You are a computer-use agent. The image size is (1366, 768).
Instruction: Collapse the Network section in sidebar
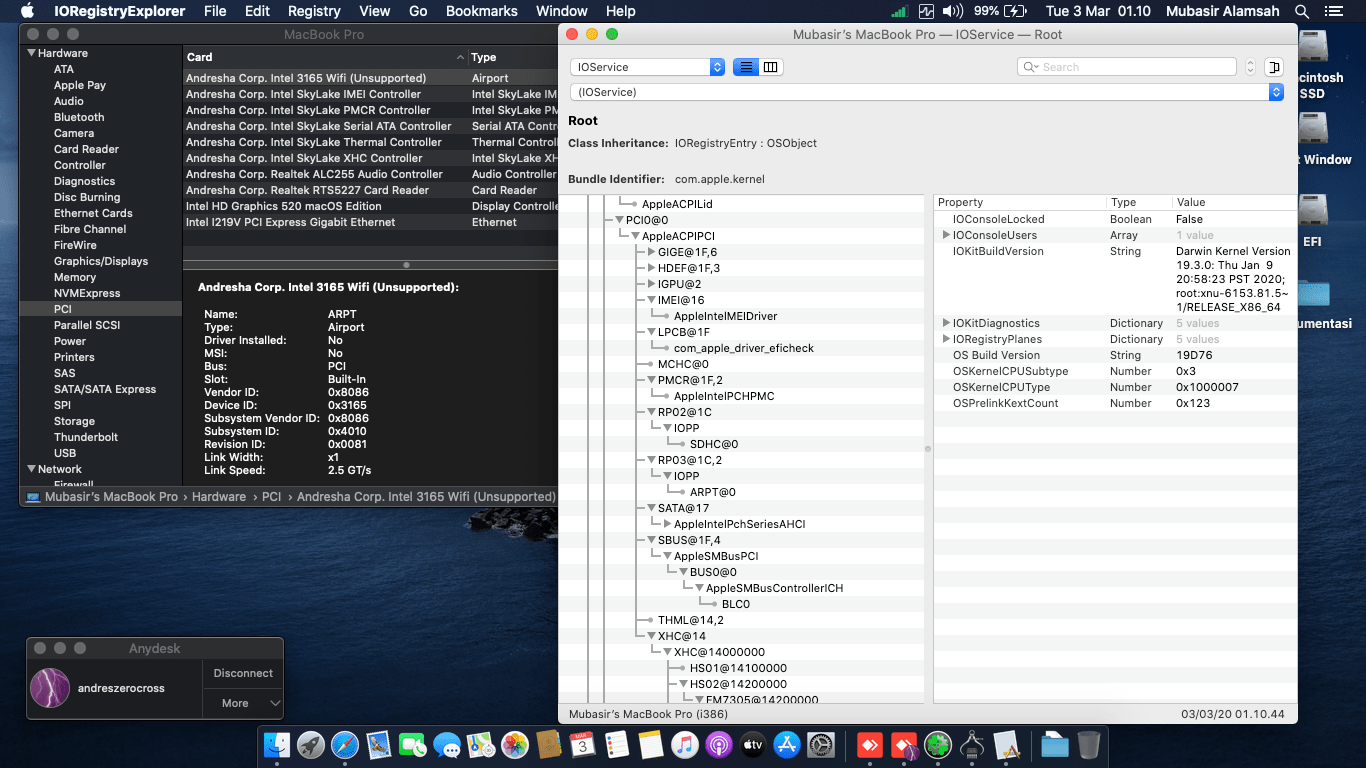click(32, 469)
